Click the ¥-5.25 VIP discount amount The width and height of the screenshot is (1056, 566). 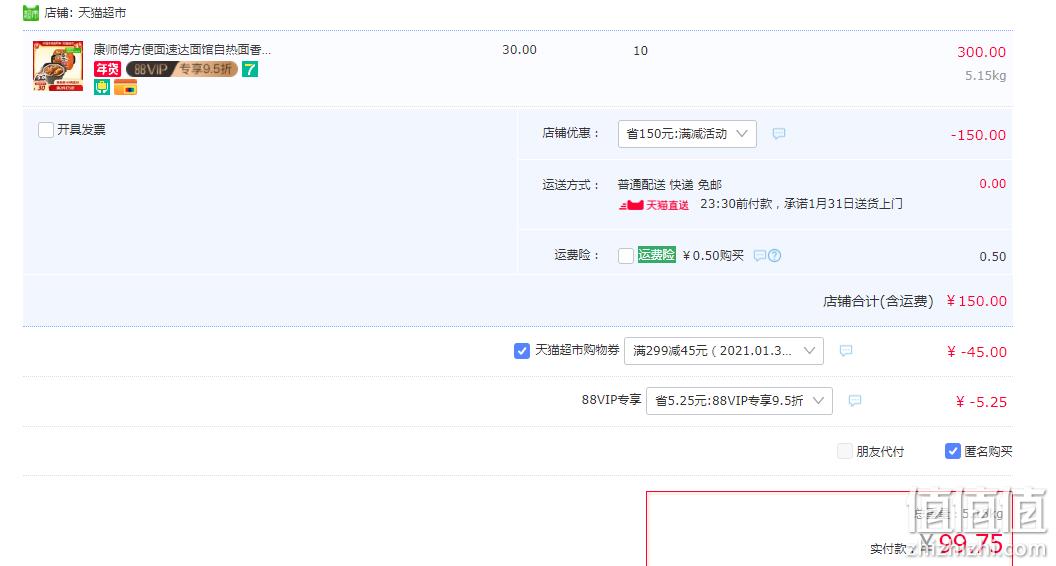click(x=981, y=402)
